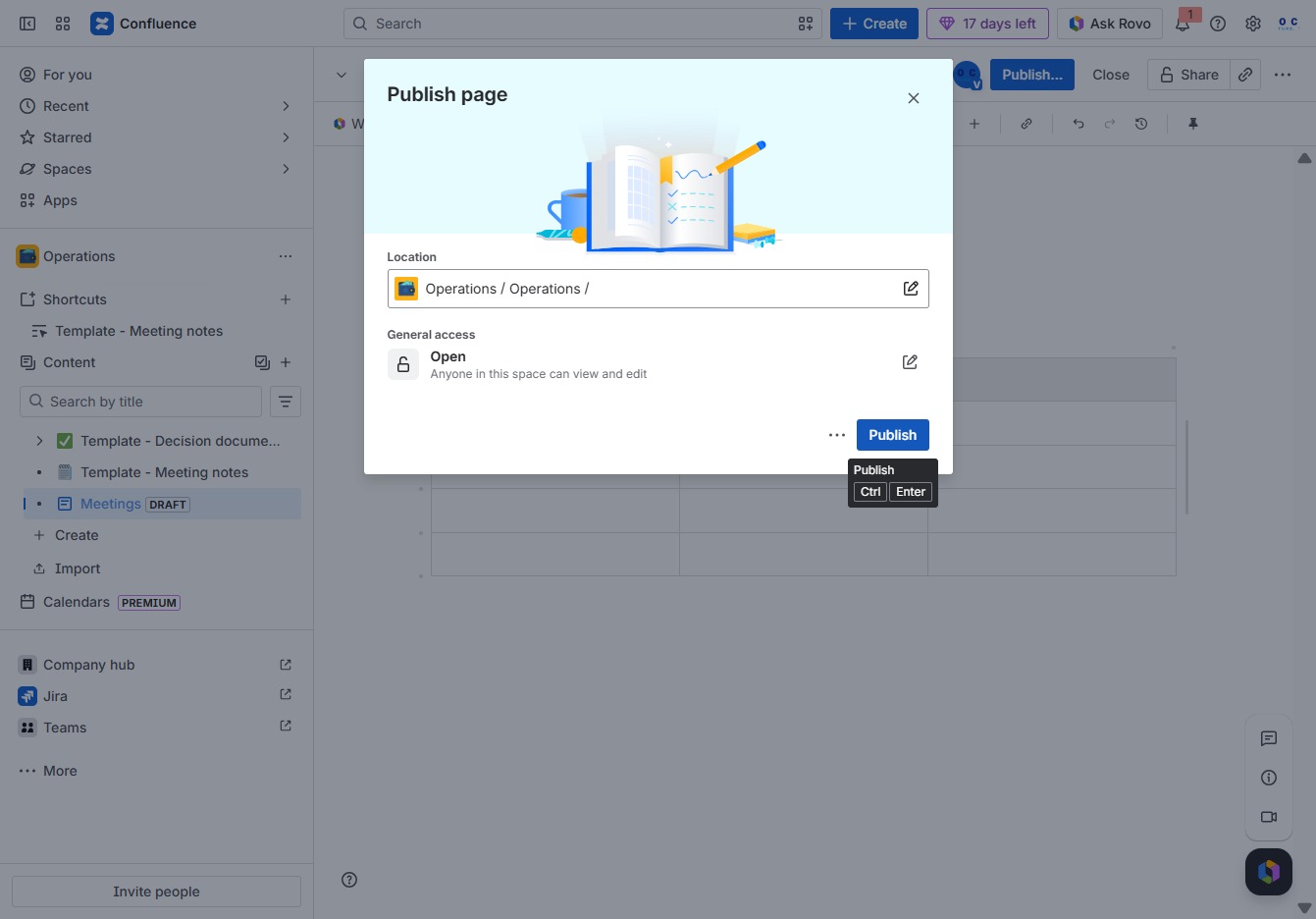Expand the Spaces section chevron
The image size is (1316, 919).
coord(286,169)
